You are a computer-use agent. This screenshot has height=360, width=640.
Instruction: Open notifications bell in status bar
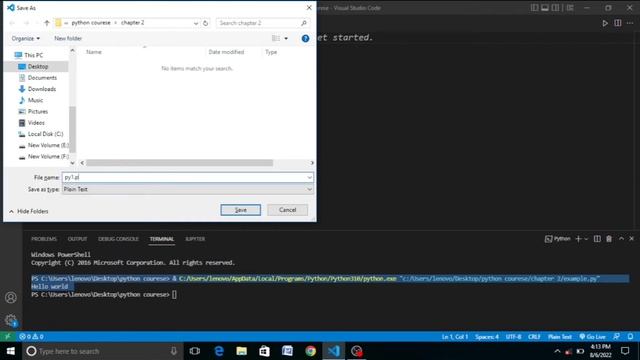click(630, 337)
